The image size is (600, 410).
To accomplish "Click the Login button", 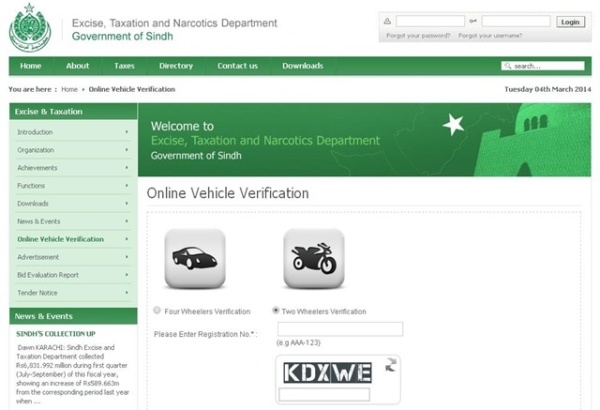I will [x=571, y=22].
